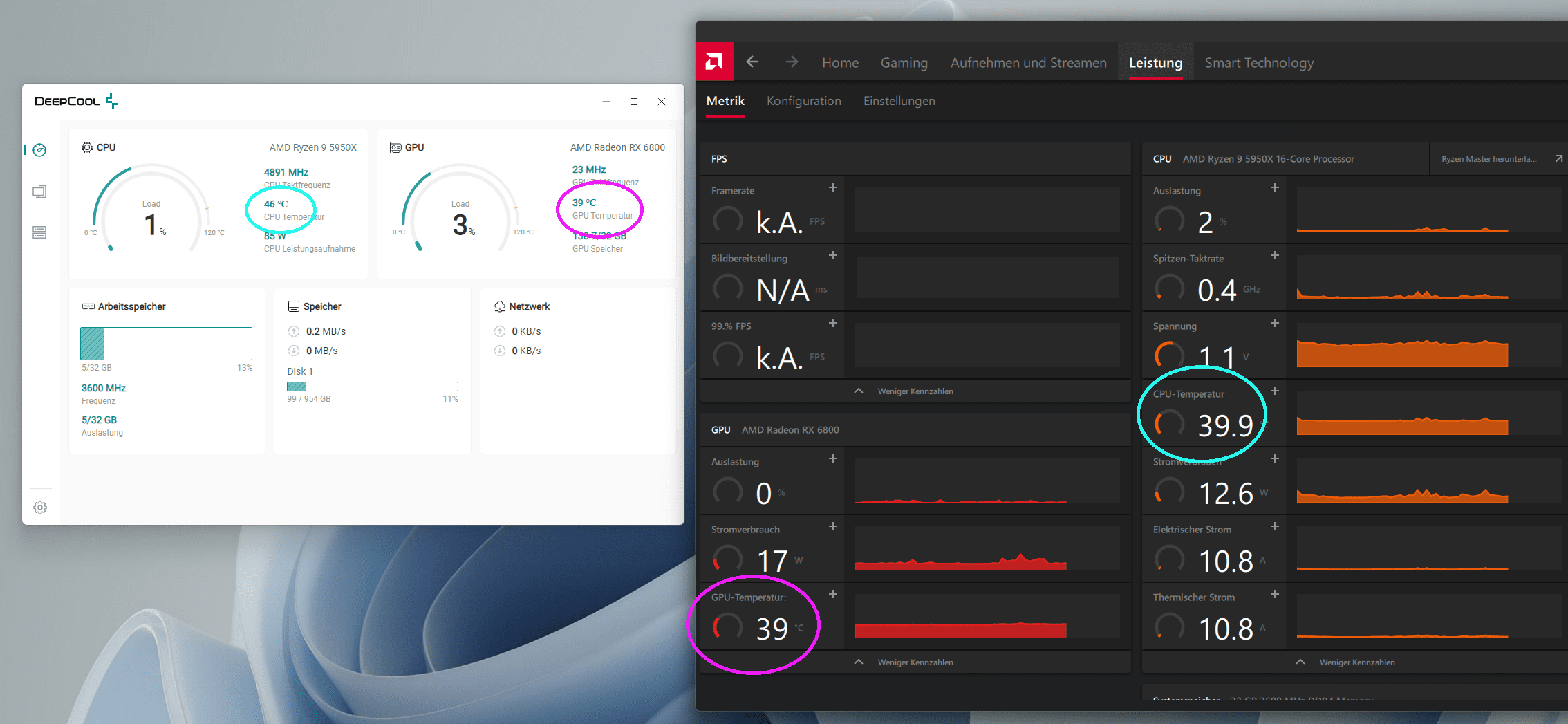1568x724 pixels.
Task: Click Ryzen Master herunterladen link
Action: click(x=1489, y=159)
